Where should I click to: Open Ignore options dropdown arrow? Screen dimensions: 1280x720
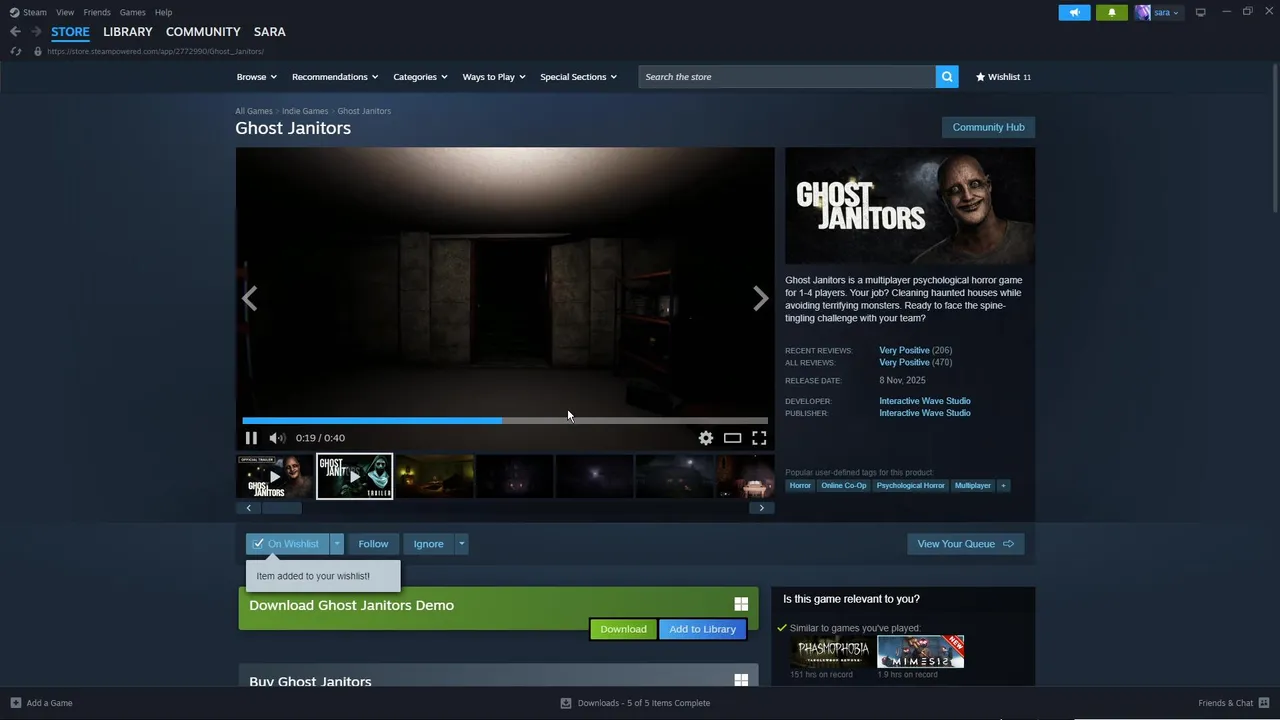(461, 544)
